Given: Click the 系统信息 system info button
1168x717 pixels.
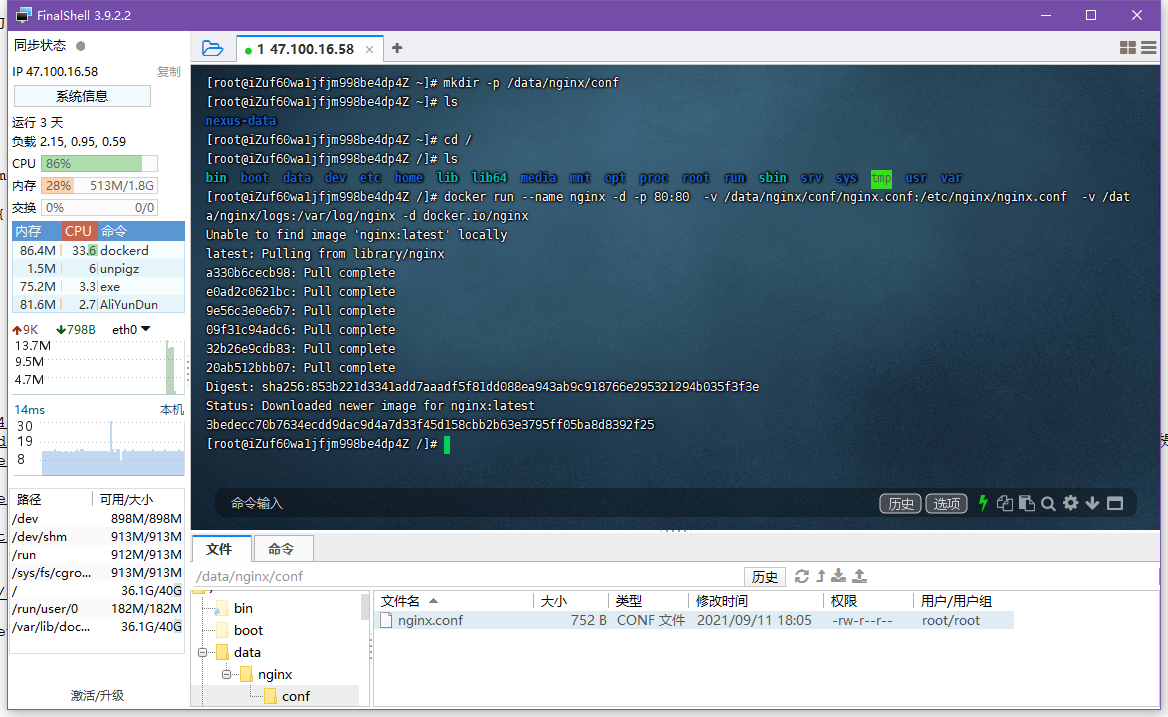Looking at the screenshot, I should [82, 96].
